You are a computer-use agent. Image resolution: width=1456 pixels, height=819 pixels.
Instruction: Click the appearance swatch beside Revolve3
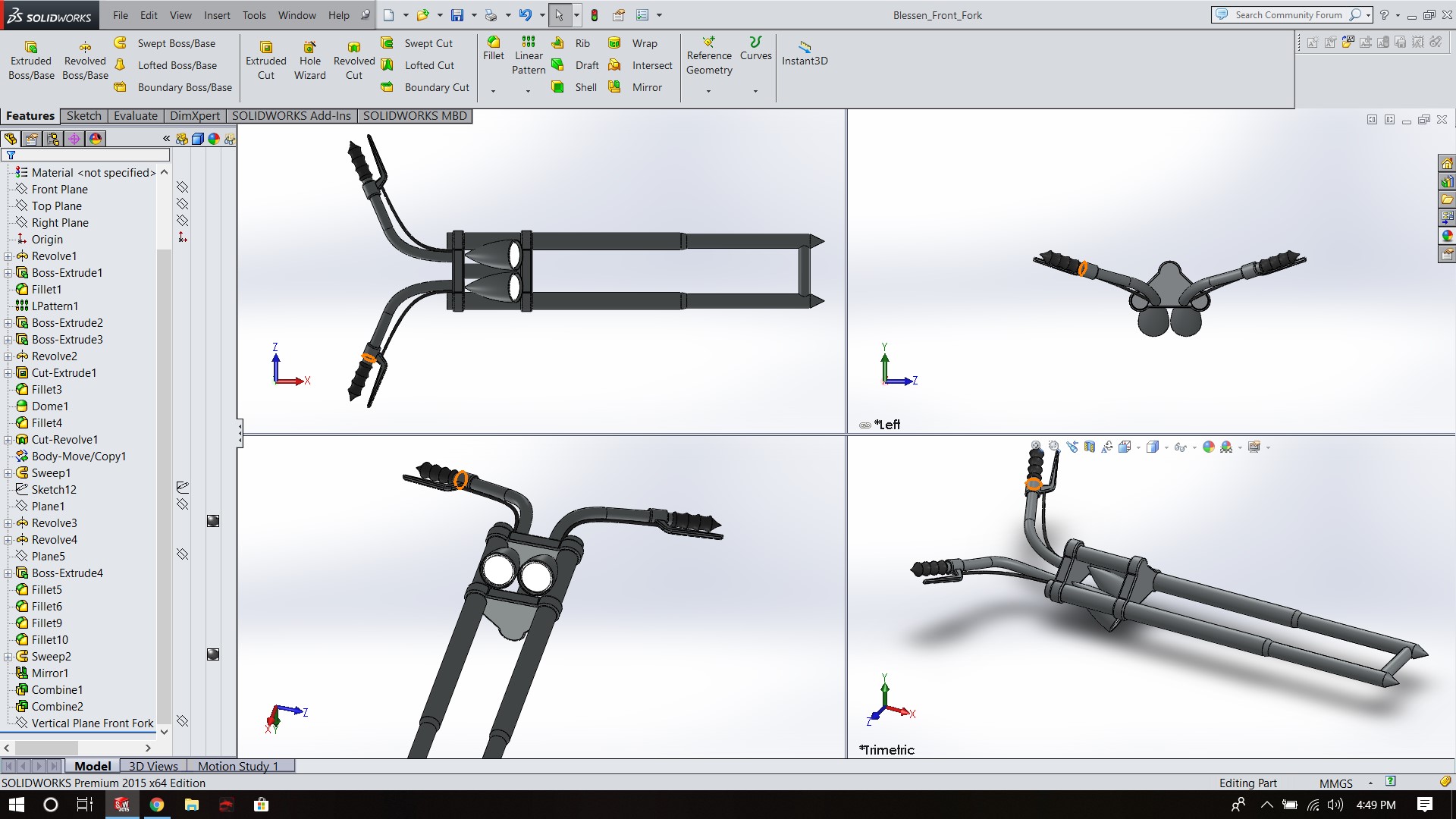click(213, 521)
